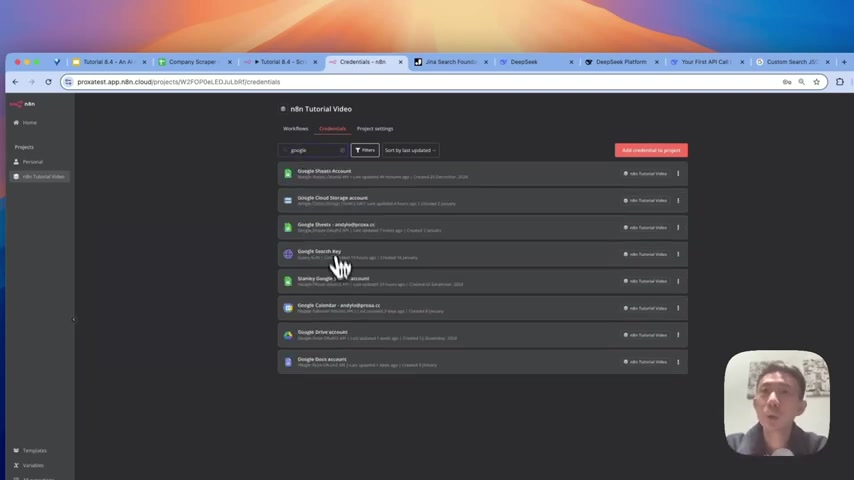Open a new browser tab
Viewport: 854px width, 480px height.
[844, 62]
